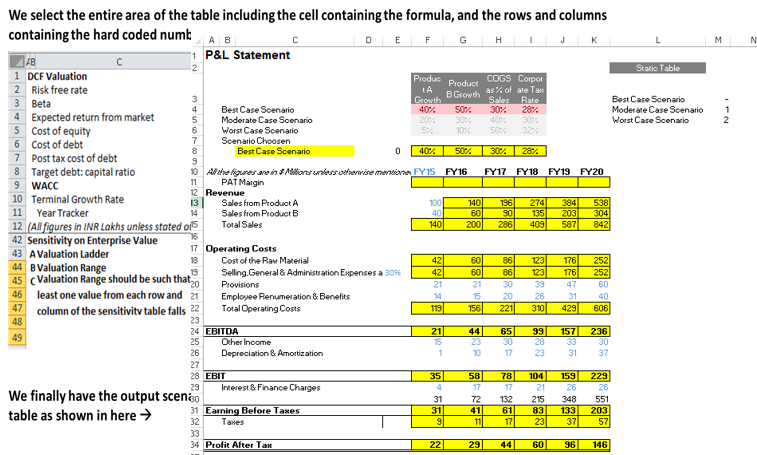The height and width of the screenshot is (455, 757).
Task: Click EBITDA FY20 value 236
Action: pos(594,331)
